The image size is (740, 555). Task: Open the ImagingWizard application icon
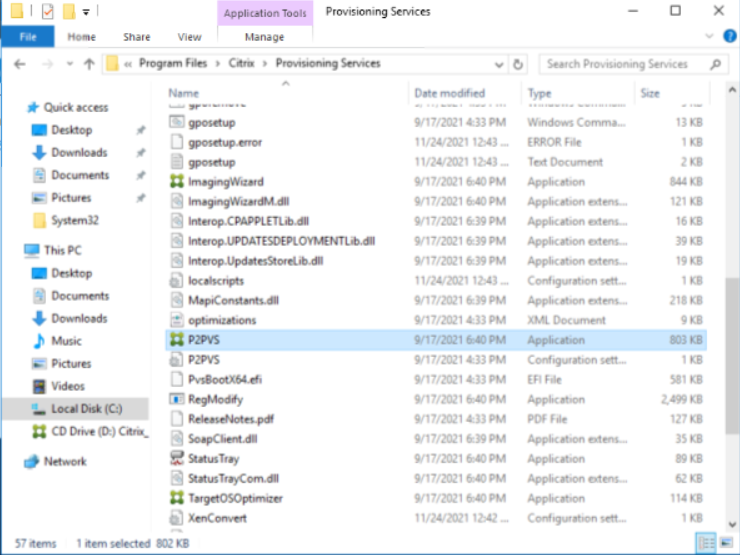point(177,182)
